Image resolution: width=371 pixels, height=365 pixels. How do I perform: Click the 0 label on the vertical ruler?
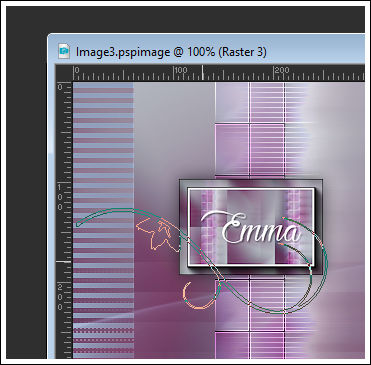coord(60,87)
